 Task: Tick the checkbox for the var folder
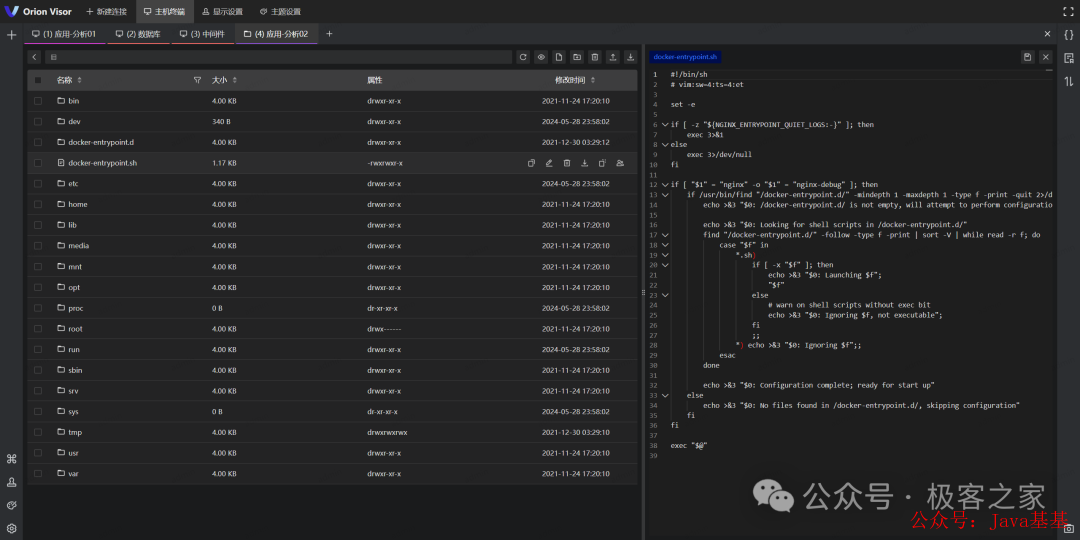point(38,474)
